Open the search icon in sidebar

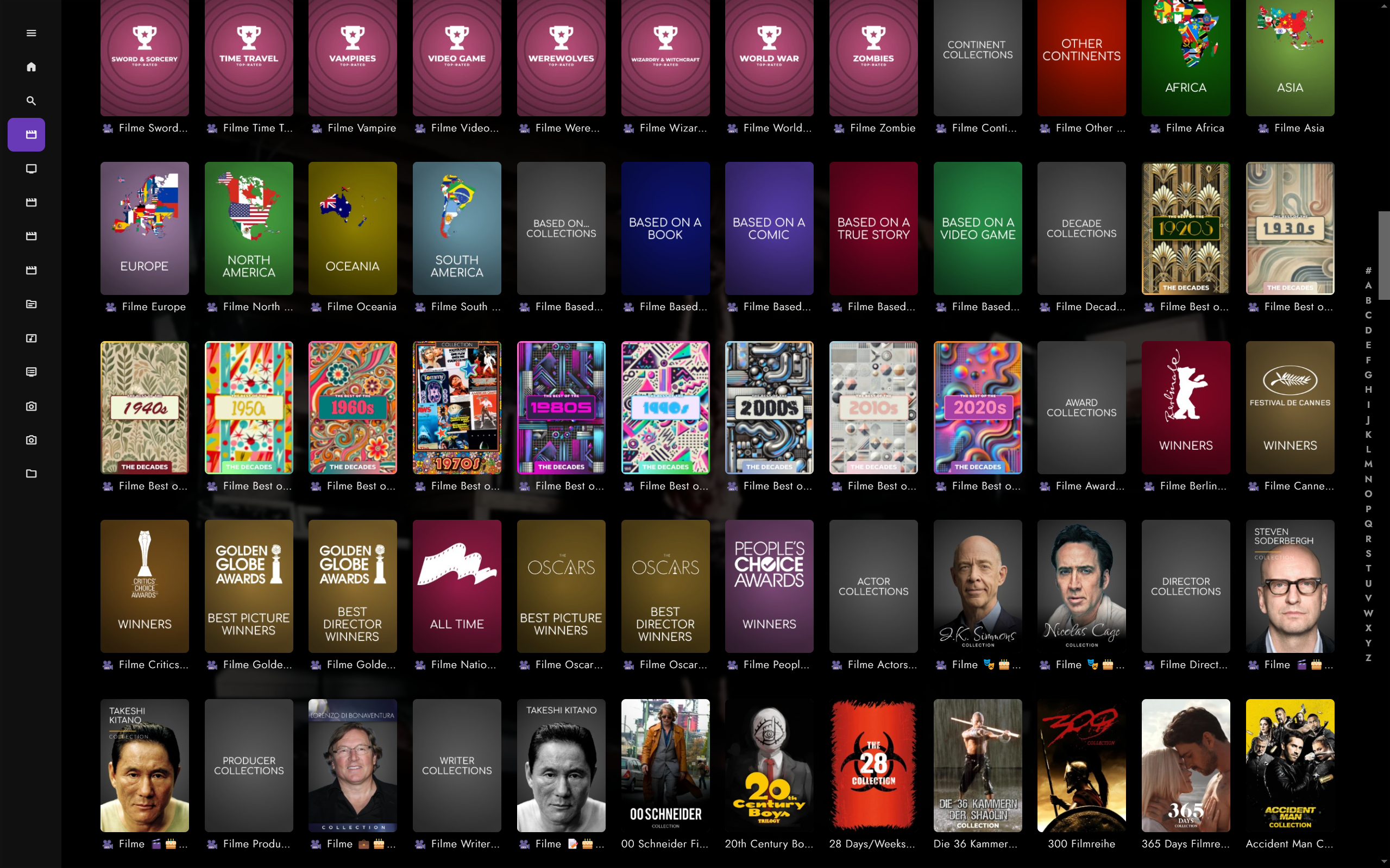[31, 101]
